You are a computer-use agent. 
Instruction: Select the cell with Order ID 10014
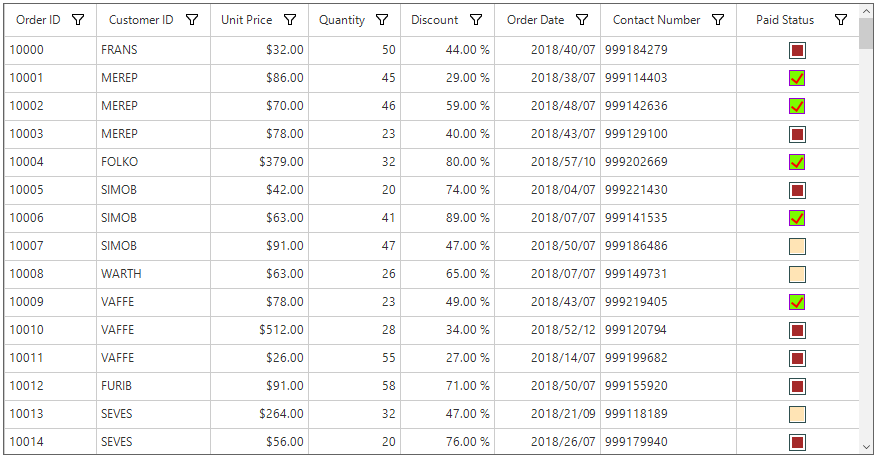click(50, 442)
